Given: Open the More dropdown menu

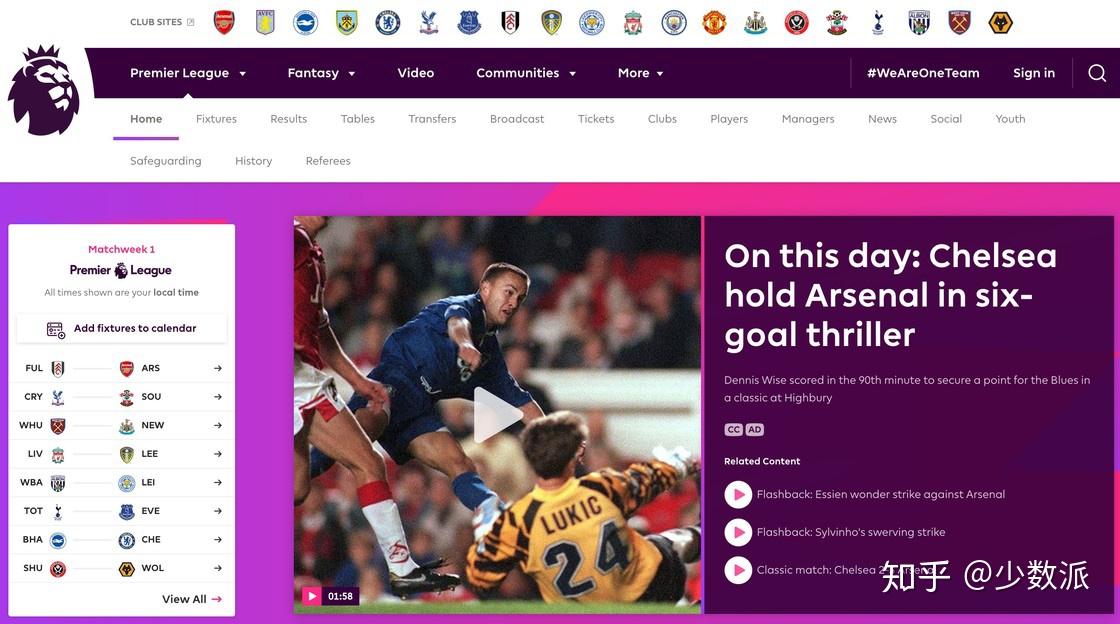Looking at the screenshot, I should (x=640, y=73).
